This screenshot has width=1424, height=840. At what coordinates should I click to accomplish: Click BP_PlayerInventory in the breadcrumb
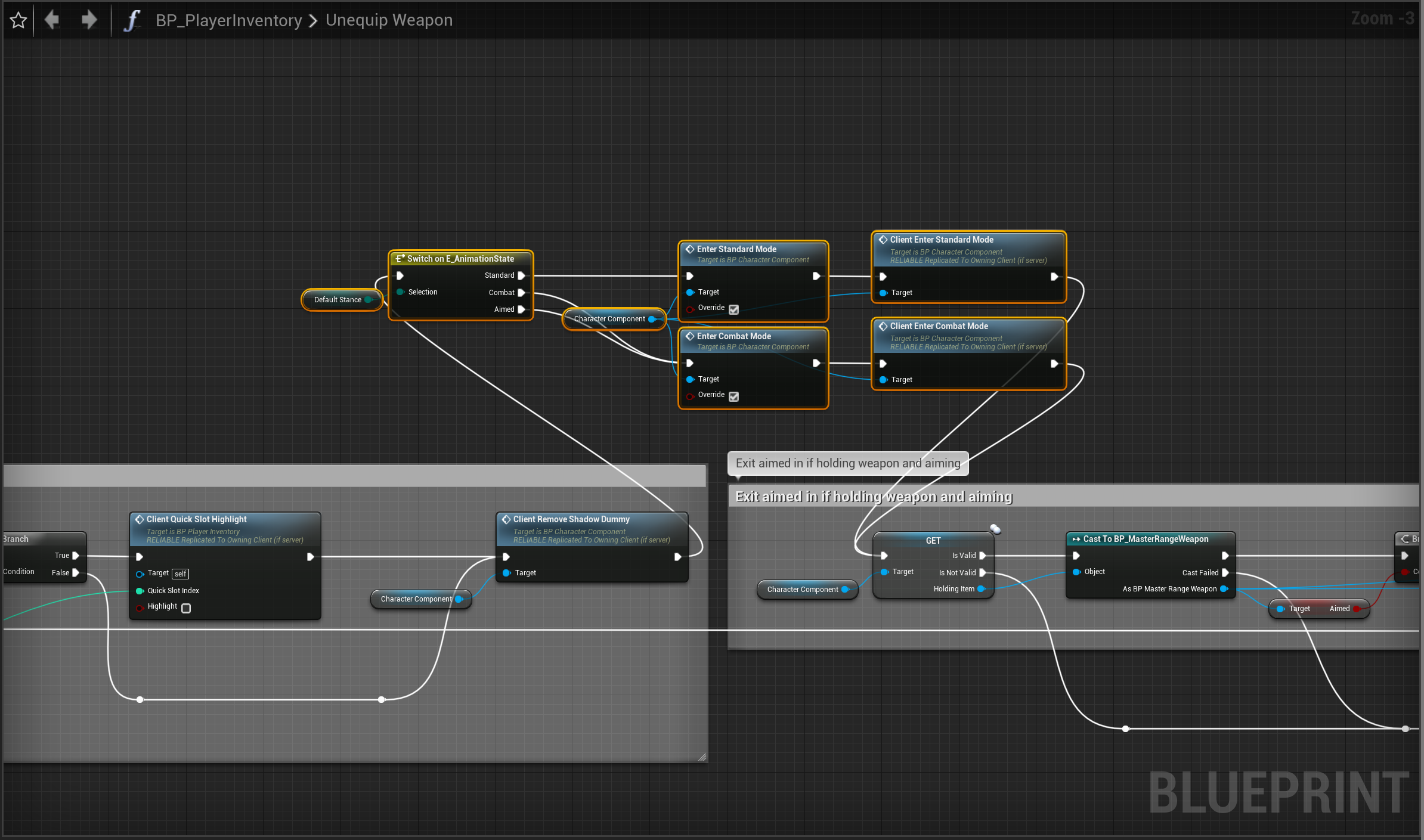(228, 20)
